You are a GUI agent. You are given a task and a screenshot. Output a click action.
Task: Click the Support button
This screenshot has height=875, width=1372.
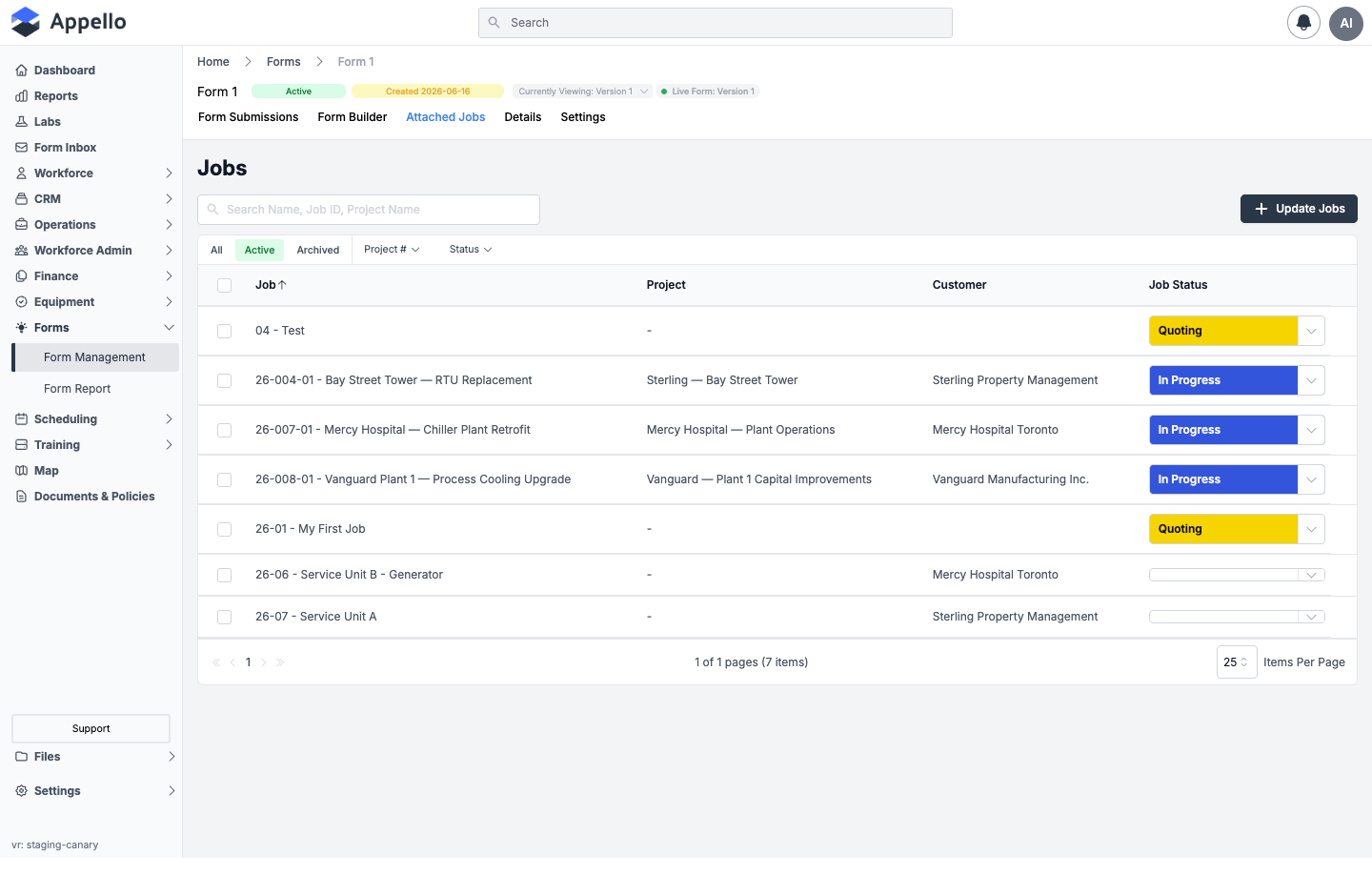(x=91, y=729)
